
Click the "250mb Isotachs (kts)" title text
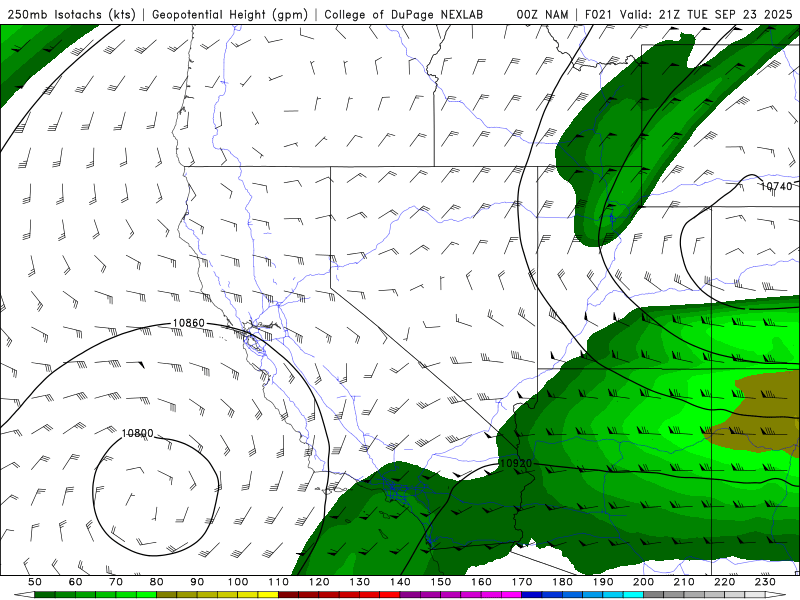[x=71, y=15]
